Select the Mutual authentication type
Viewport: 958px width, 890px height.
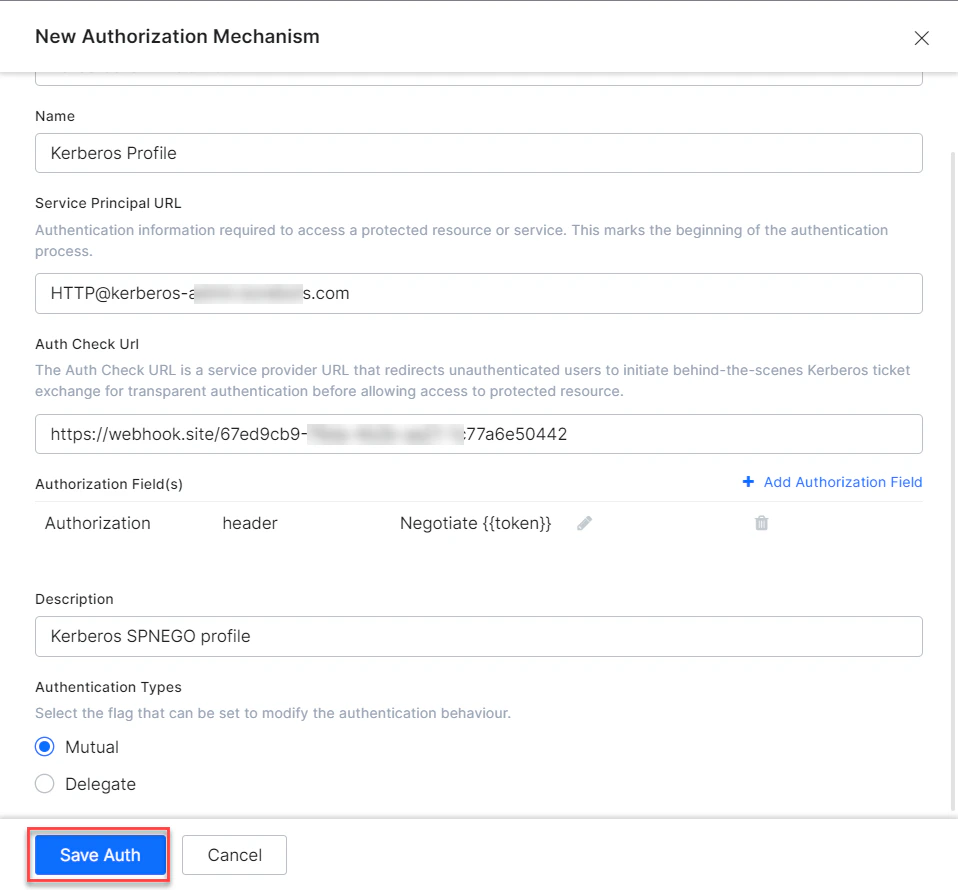click(44, 746)
